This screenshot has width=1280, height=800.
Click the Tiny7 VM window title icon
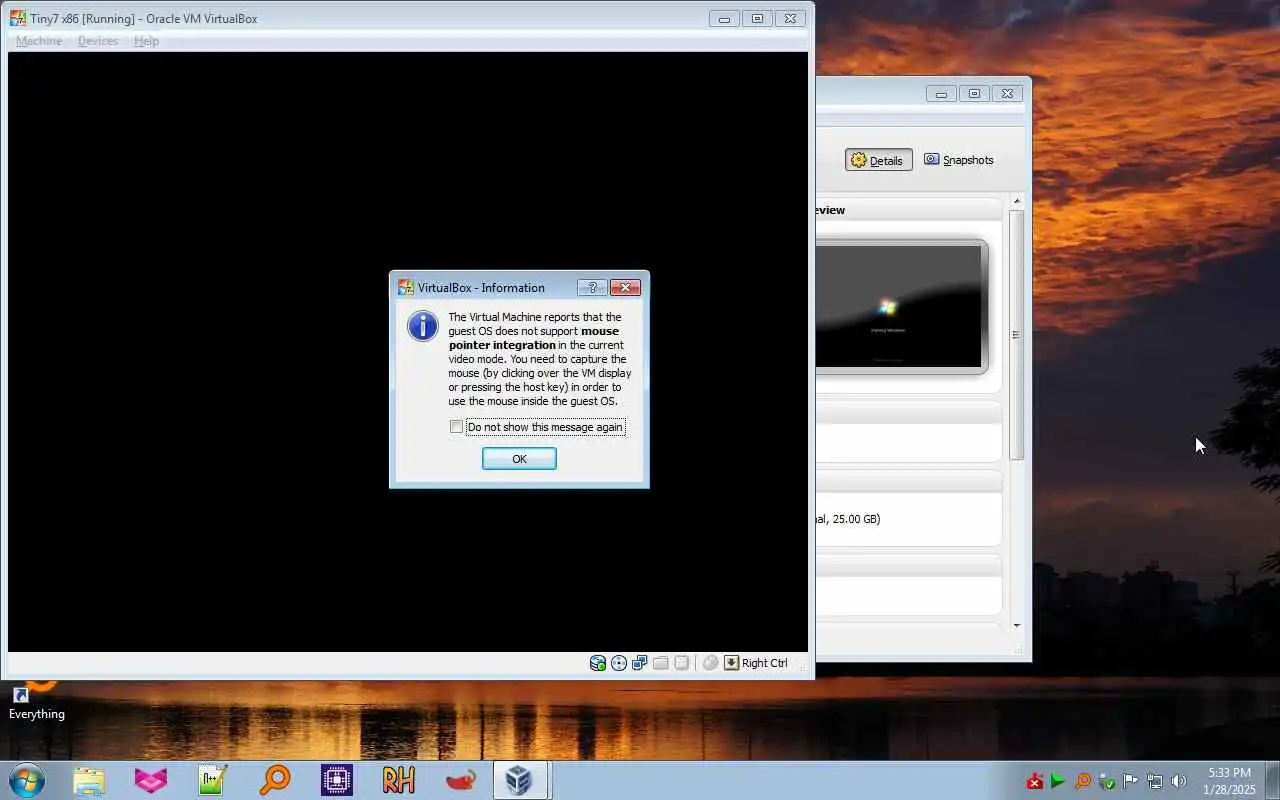point(18,18)
